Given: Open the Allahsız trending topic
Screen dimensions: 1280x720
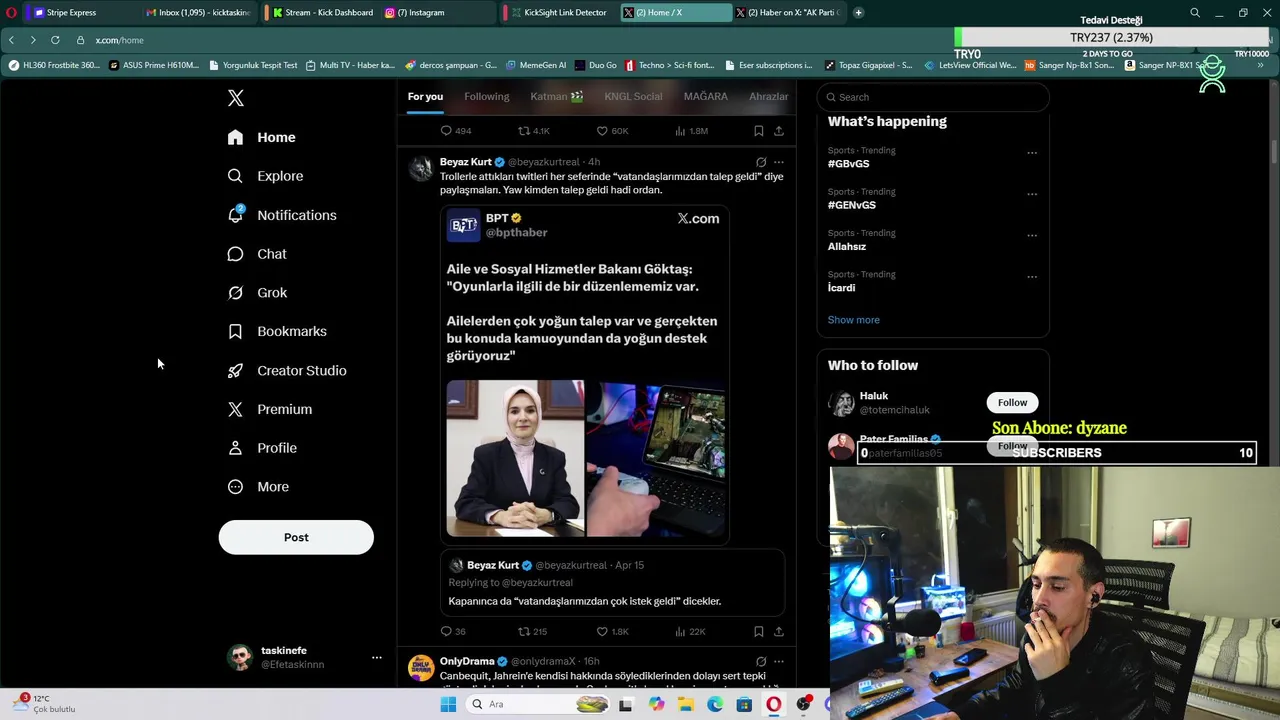Looking at the screenshot, I should [846, 246].
